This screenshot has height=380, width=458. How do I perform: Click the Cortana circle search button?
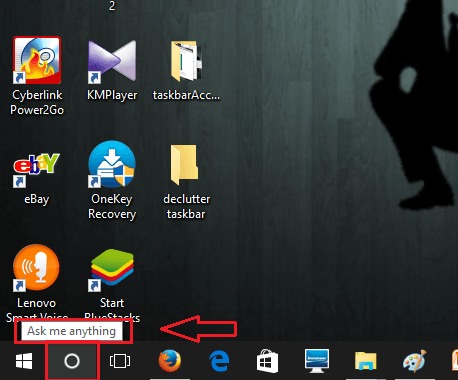tap(72, 361)
